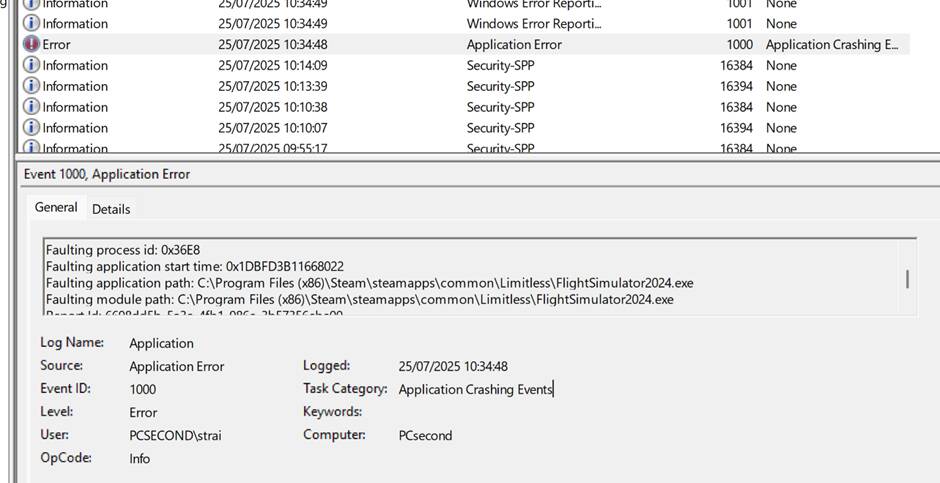Switch to the Details tab

coord(111,209)
